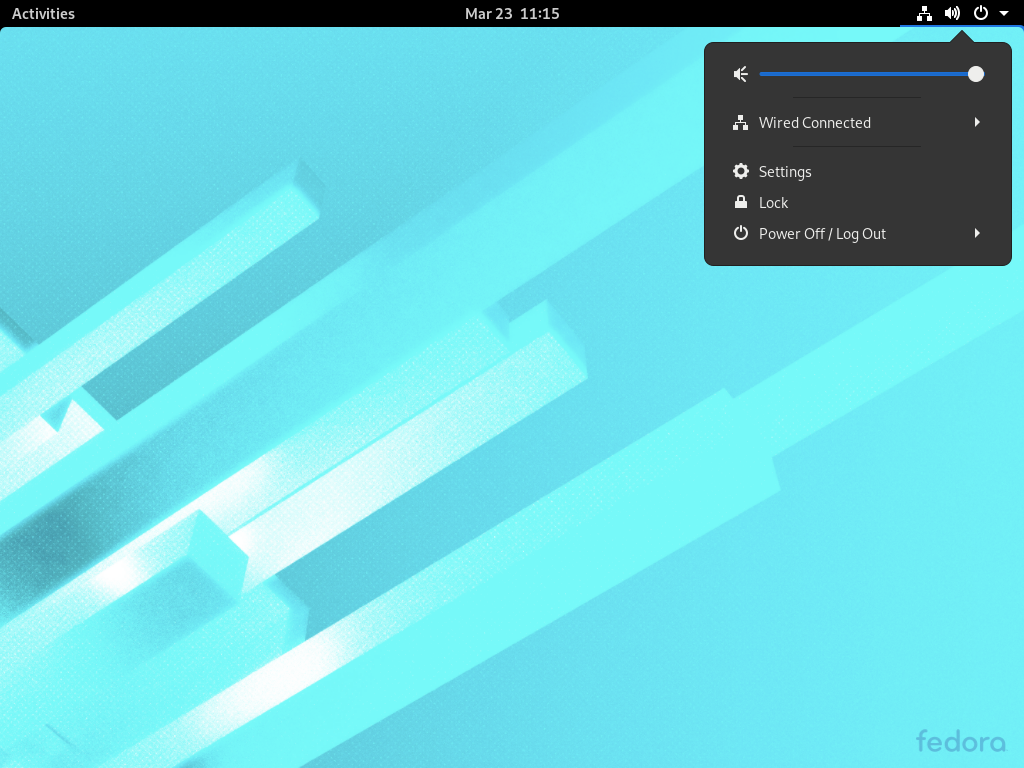The width and height of the screenshot is (1024, 768).
Task: Mute audio using the volume slider speaker icon
Action: (741, 74)
